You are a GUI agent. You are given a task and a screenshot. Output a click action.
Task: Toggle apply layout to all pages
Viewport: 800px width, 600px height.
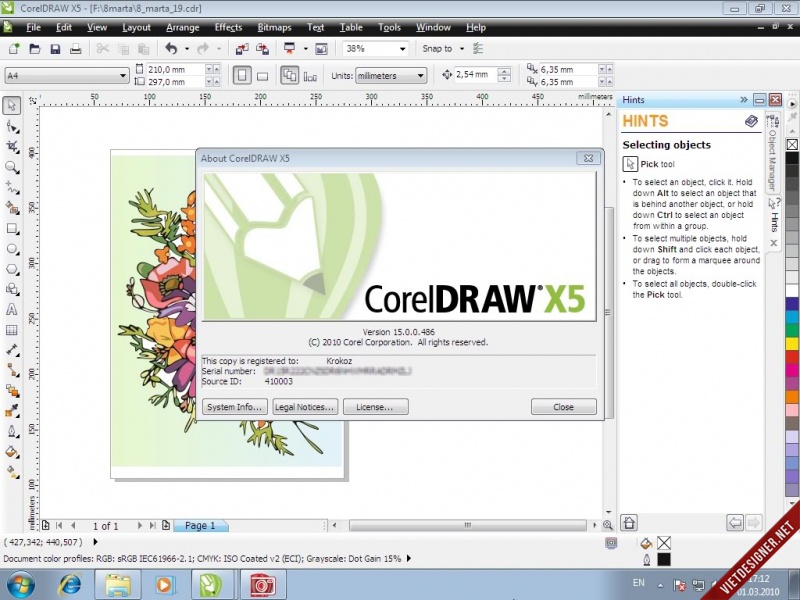[289, 76]
